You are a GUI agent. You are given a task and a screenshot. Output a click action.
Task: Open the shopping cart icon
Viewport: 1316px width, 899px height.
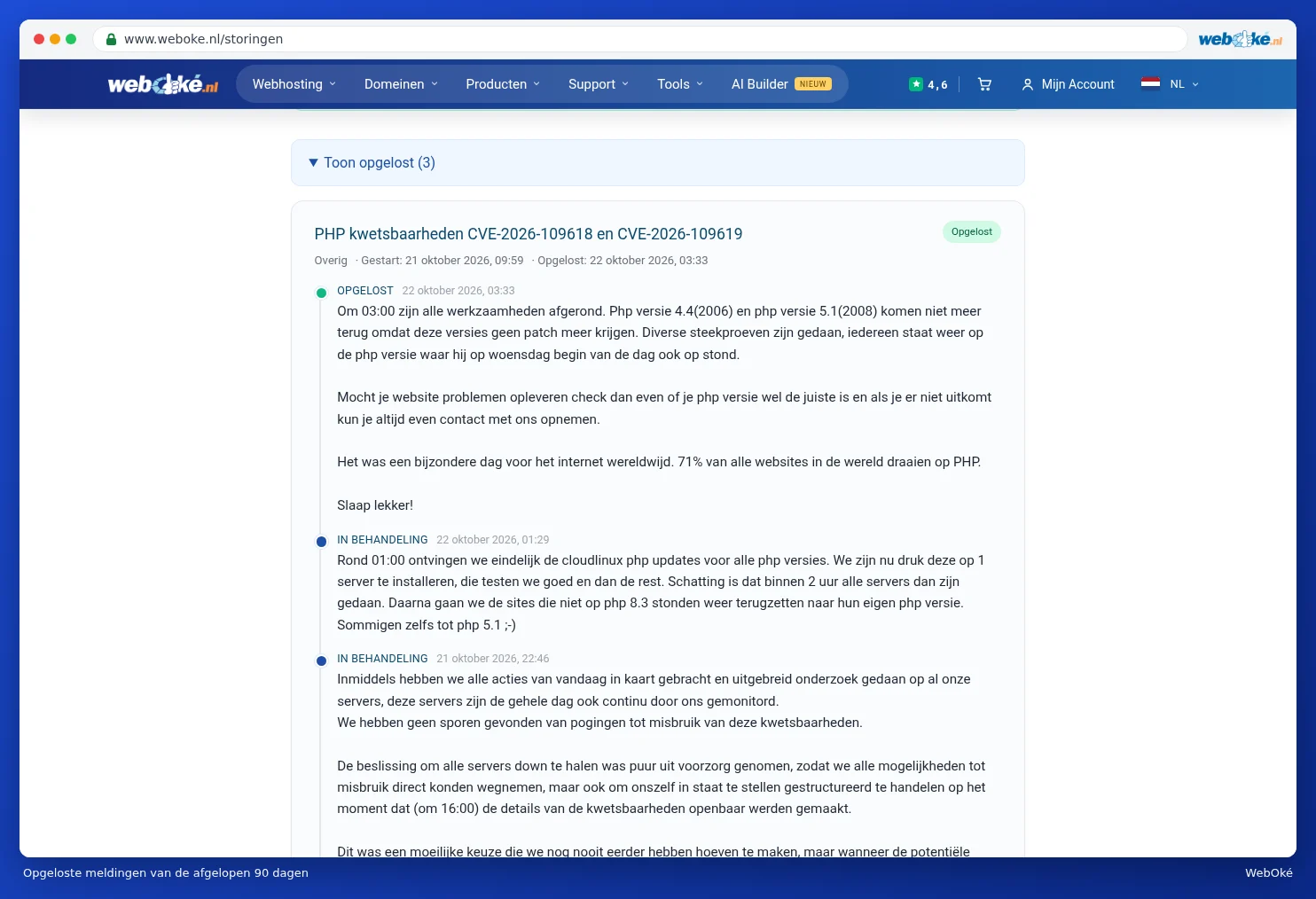(984, 84)
